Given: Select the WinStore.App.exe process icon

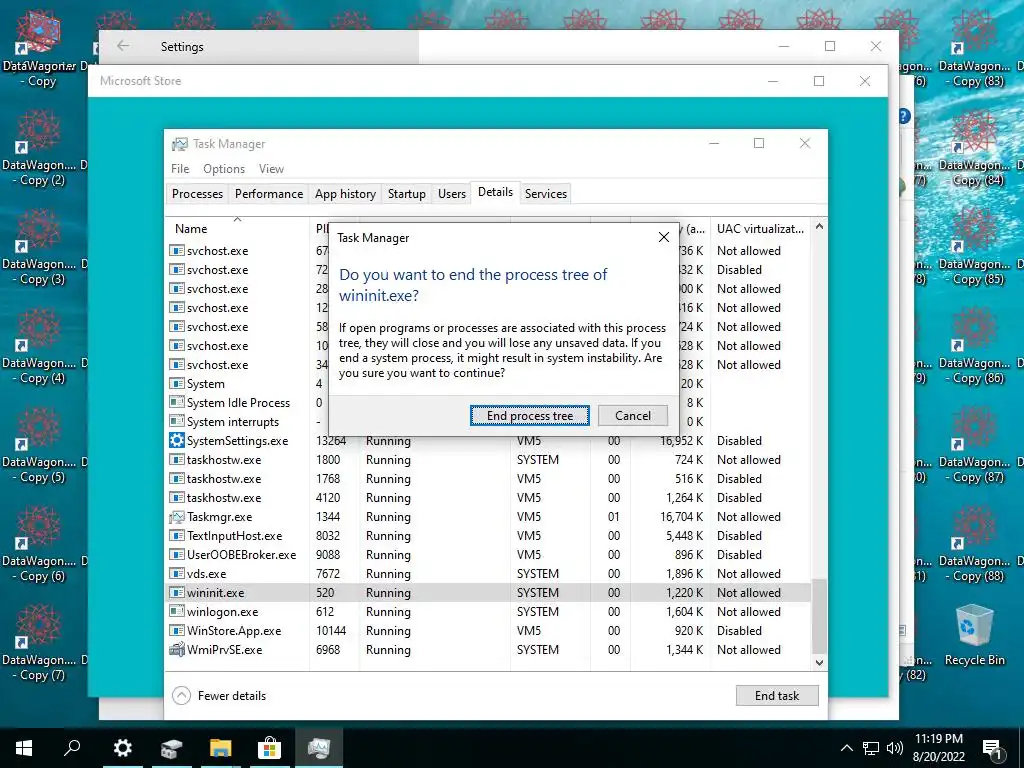Looking at the screenshot, I should point(176,630).
